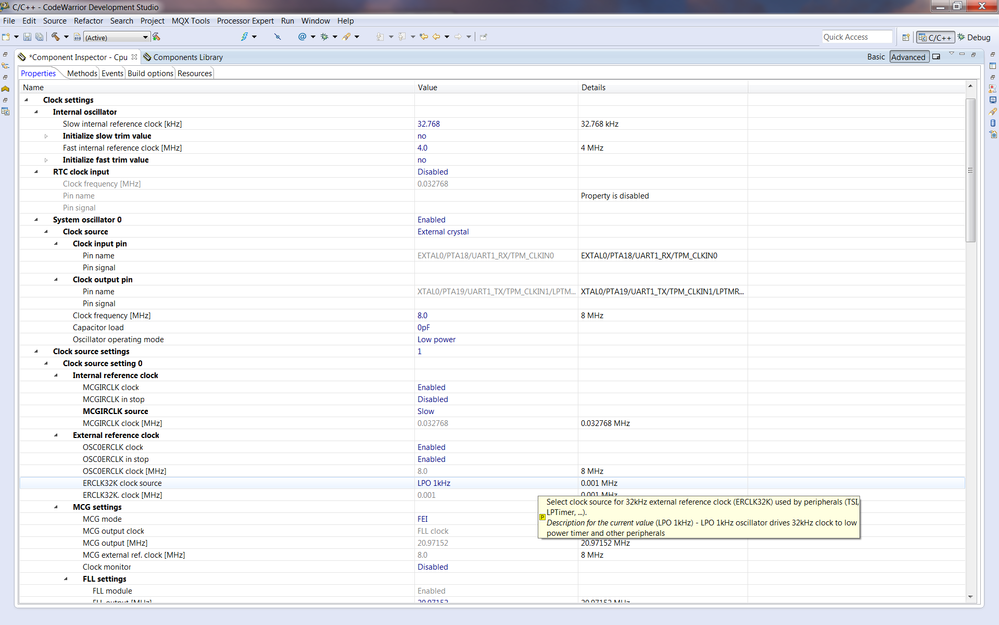Click the Save All toolbar icon
The image size is (999, 625).
click(39, 37)
